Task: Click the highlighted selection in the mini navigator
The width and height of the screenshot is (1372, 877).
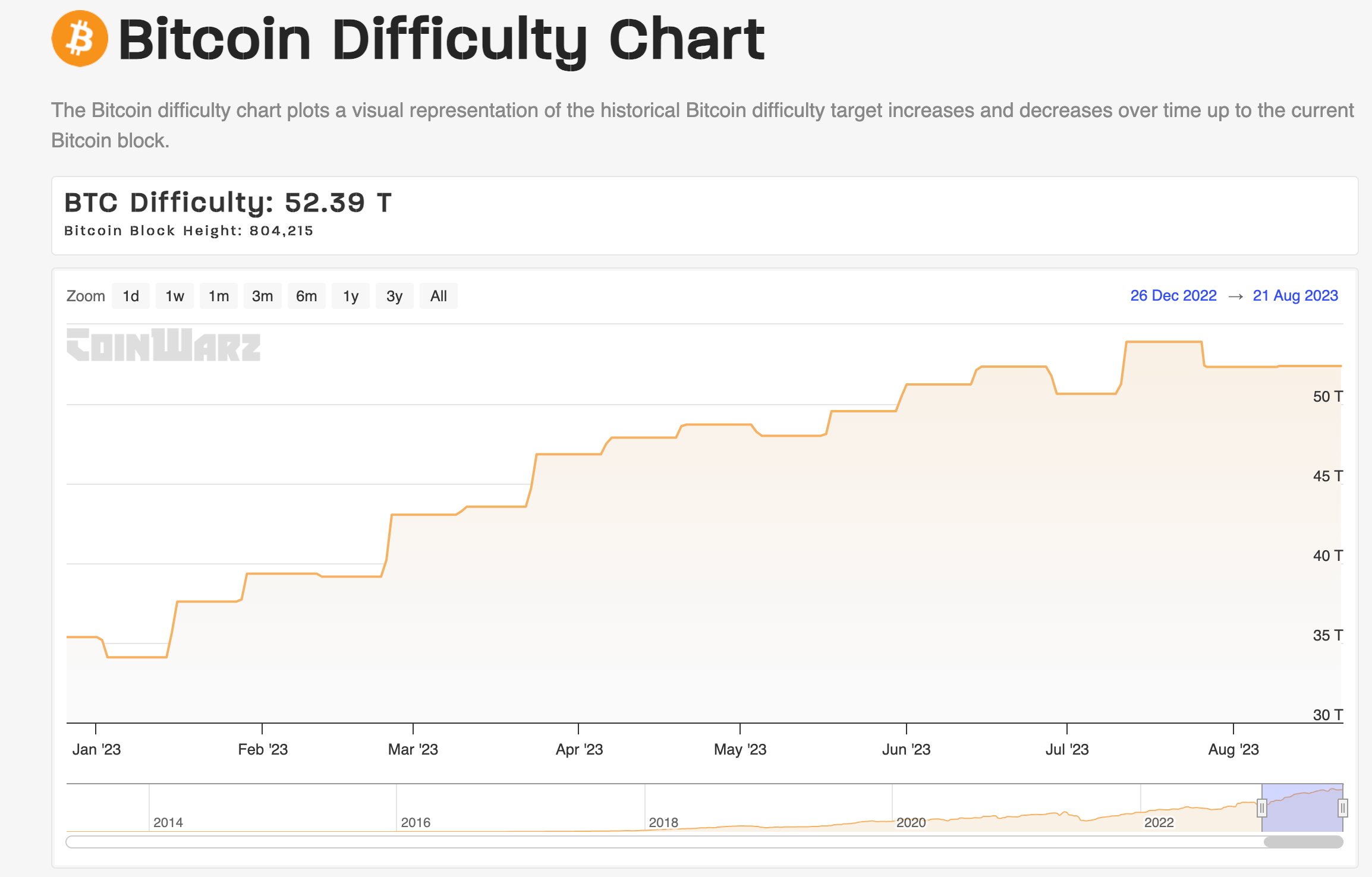Action: pyautogui.click(x=1303, y=805)
